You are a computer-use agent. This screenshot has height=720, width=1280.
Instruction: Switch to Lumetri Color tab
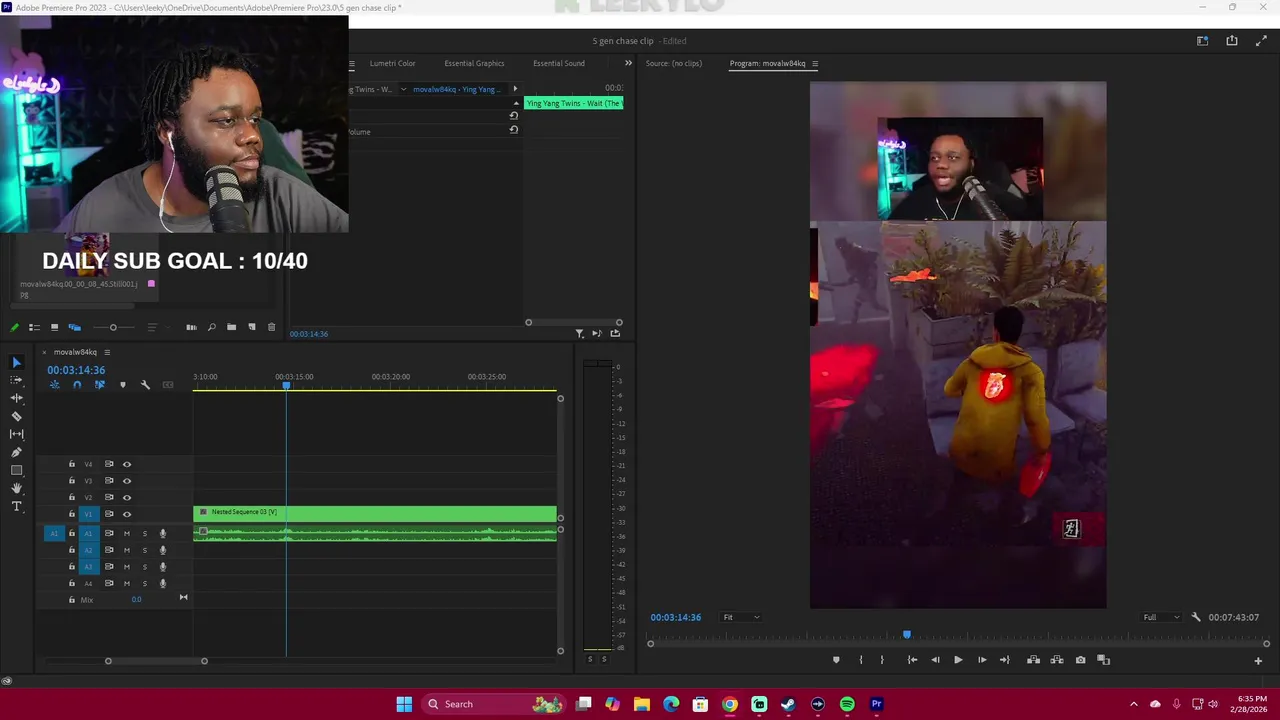point(392,63)
